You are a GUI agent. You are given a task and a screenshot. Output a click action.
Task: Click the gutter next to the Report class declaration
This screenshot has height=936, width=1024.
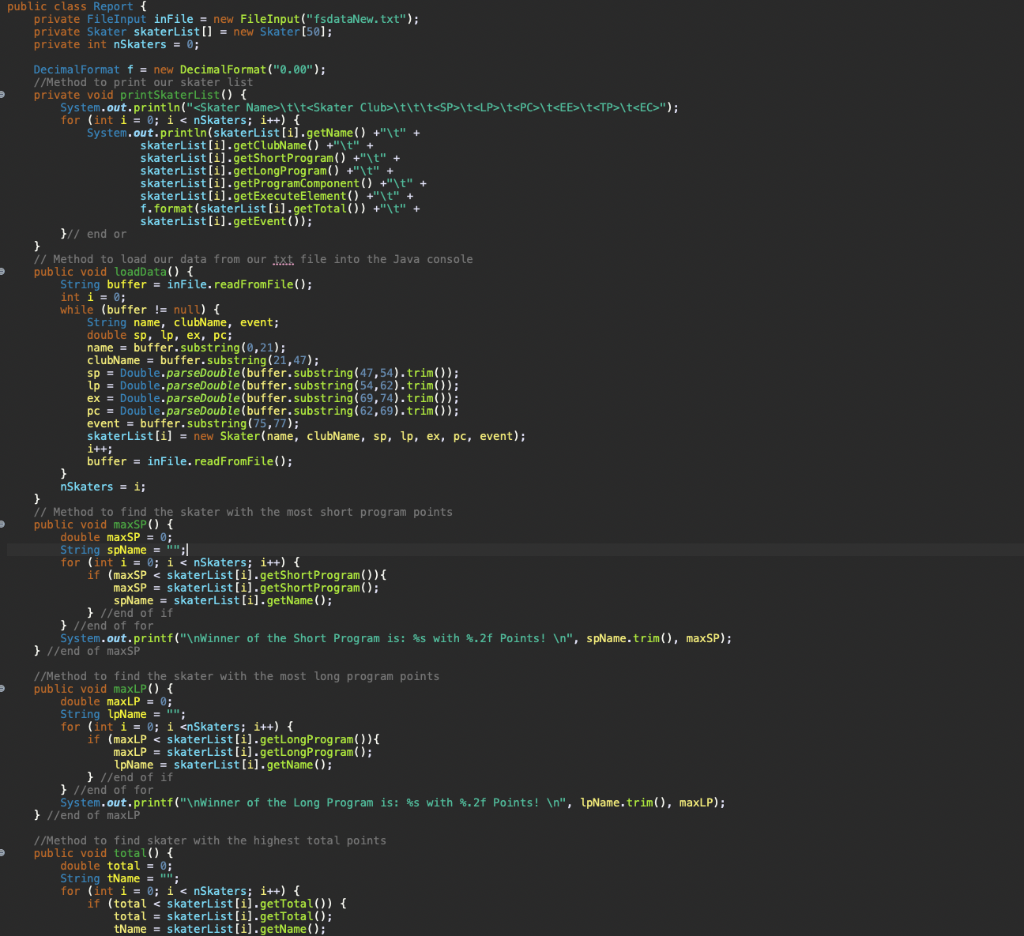click(6, 6)
